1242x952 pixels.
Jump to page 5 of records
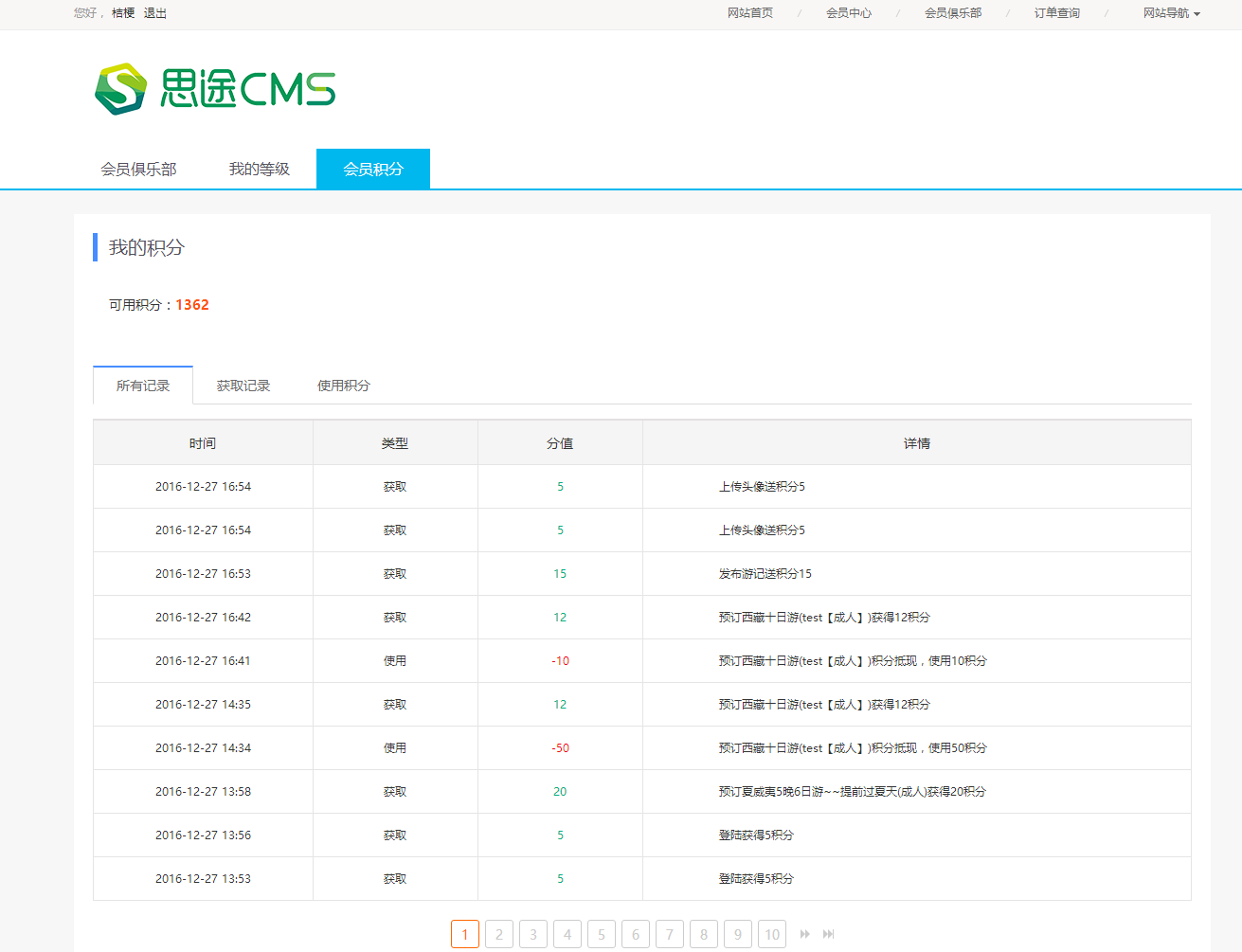602,934
